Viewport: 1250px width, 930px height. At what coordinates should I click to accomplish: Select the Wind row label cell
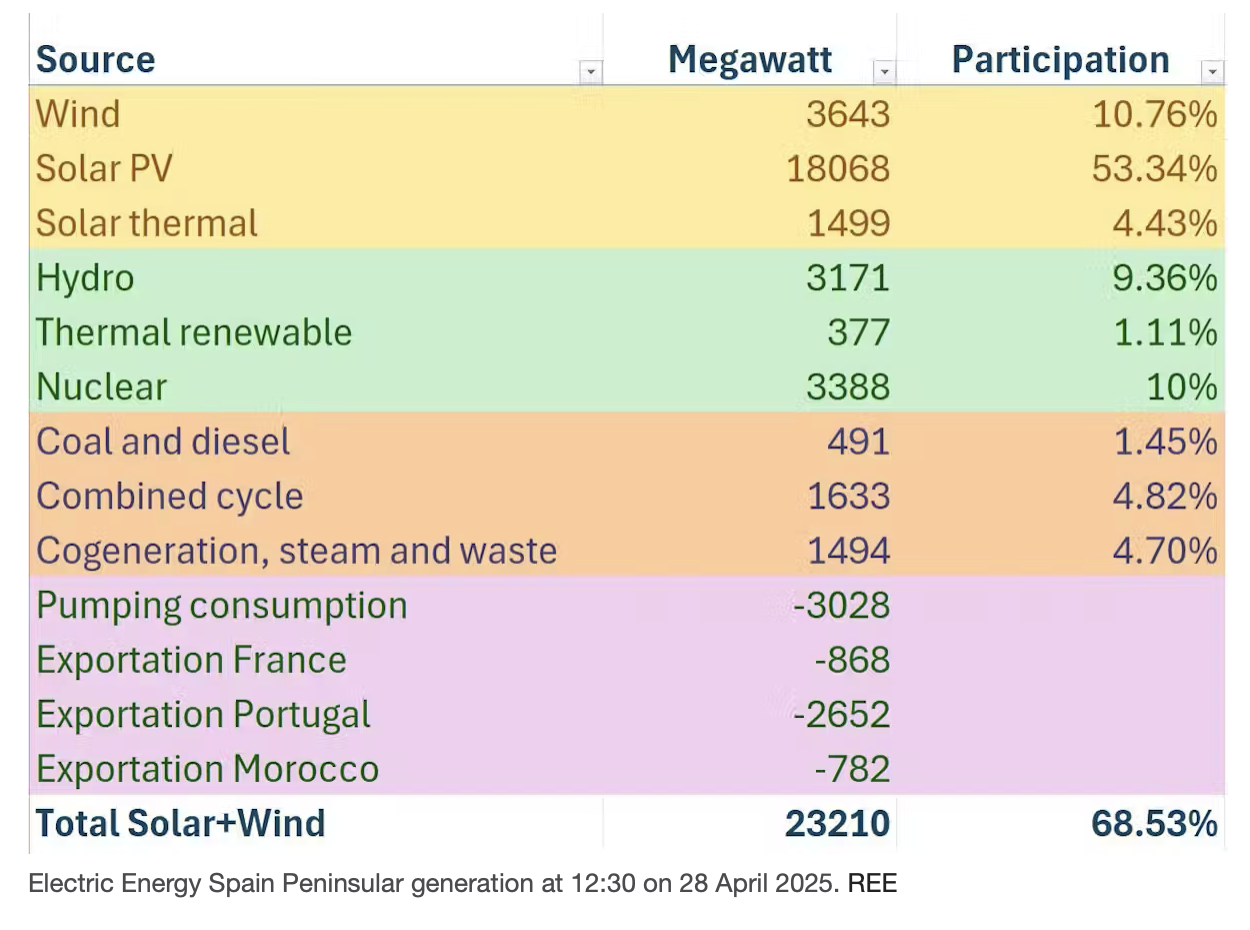pos(78,113)
